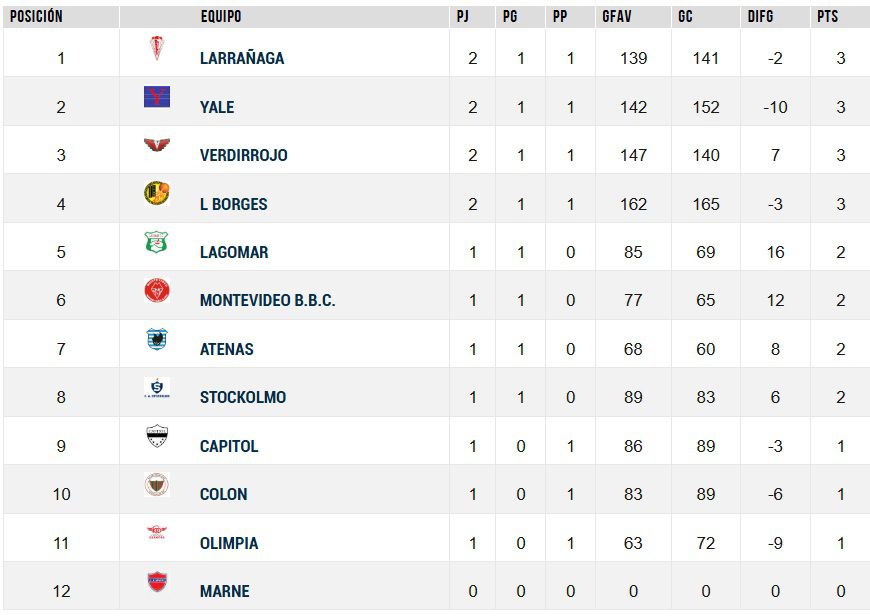This screenshot has width=870, height=616.
Task: Click the Yale blue logo icon
Action: (157, 97)
